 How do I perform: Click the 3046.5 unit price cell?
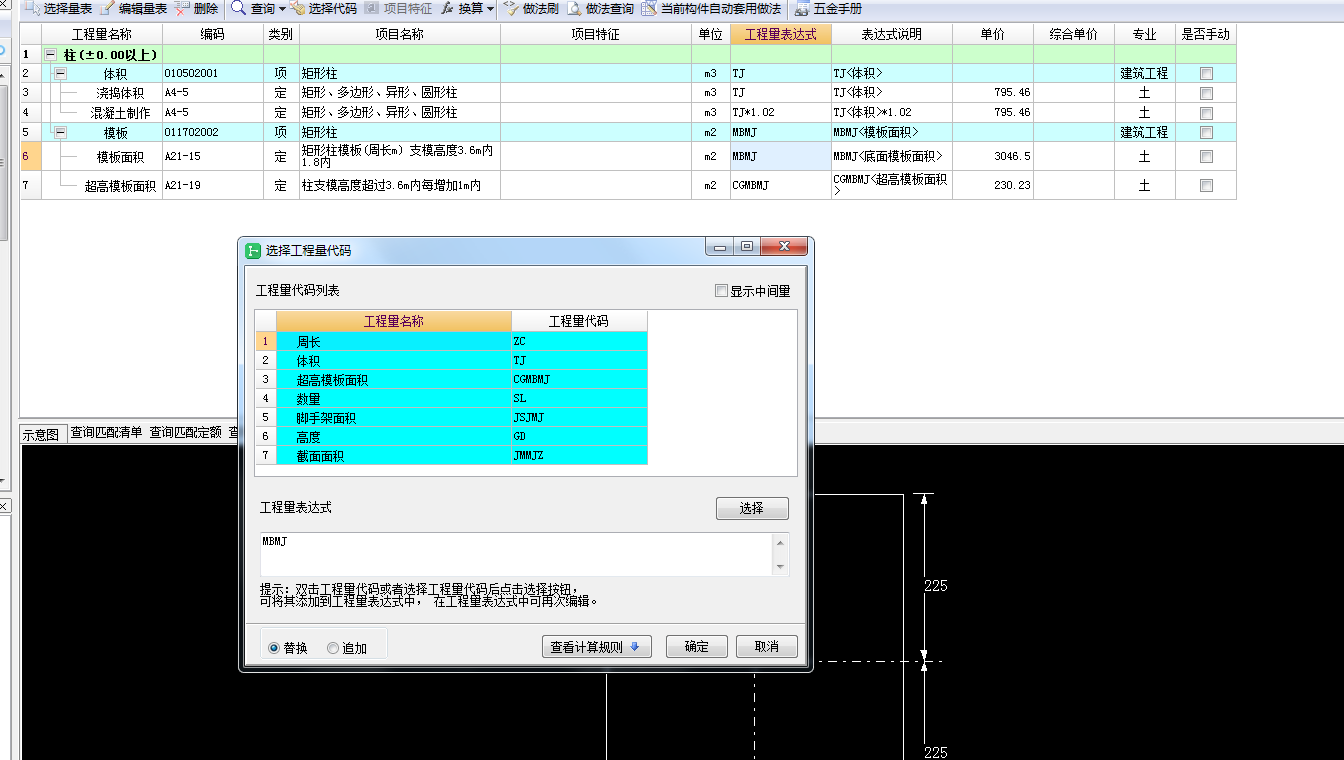[993, 156]
